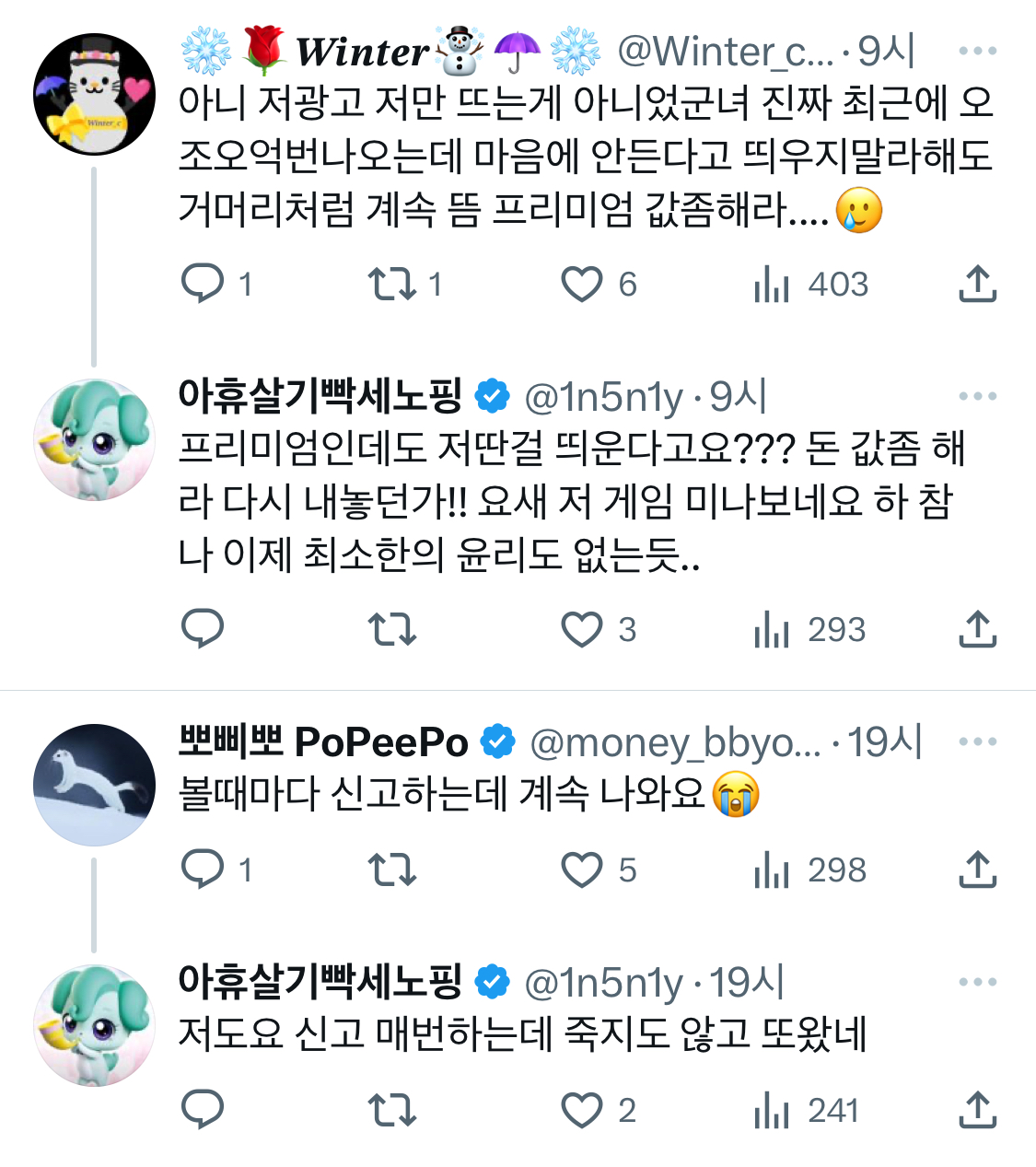The image size is (1036, 1167).
Task: View analytics on the 403-view tweet
Action: pos(774,285)
